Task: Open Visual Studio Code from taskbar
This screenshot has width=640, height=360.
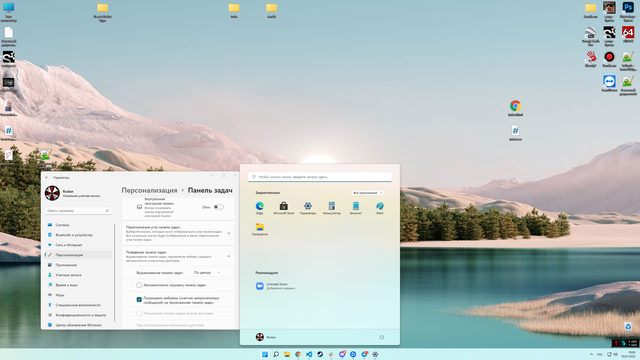Action: (309, 354)
